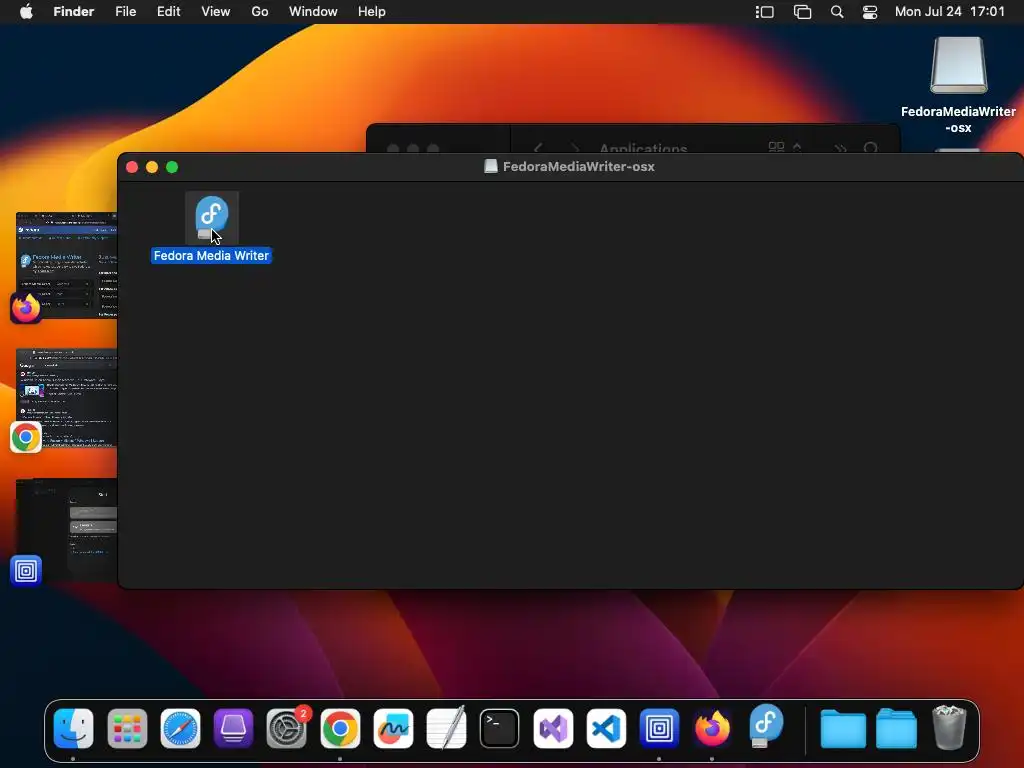Viewport: 1024px width, 768px height.
Task: Switch to Firefox window in Stage Manager
Action: click(x=66, y=265)
